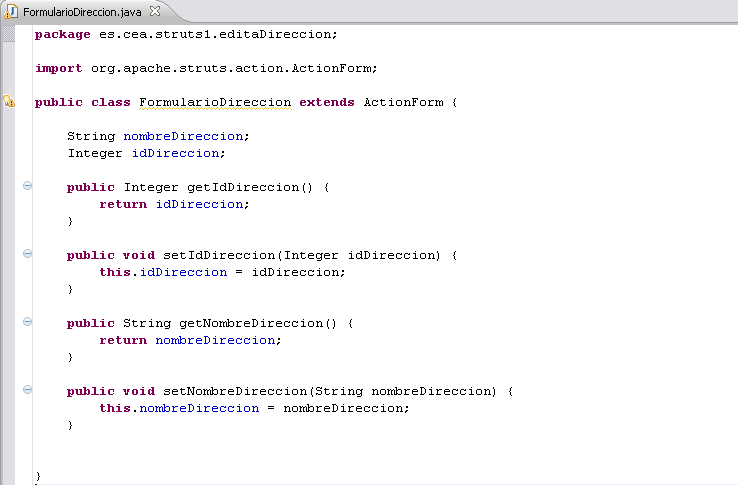Click the nombreDireccion field in its String declaration
Viewport: 738px width, 485px height.
tap(183, 136)
